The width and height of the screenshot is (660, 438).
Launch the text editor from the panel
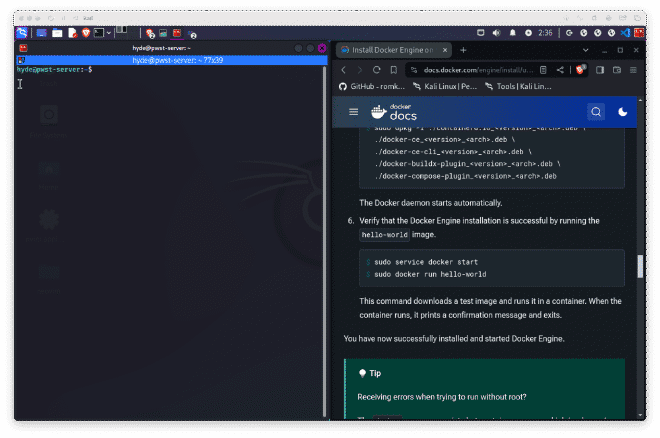click(x=72, y=33)
